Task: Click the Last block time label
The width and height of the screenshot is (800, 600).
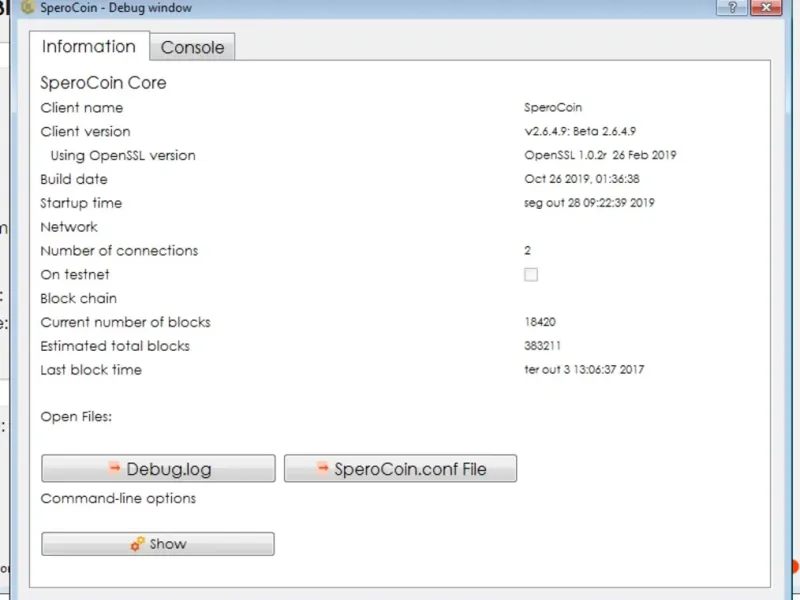Action: point(91,370)
